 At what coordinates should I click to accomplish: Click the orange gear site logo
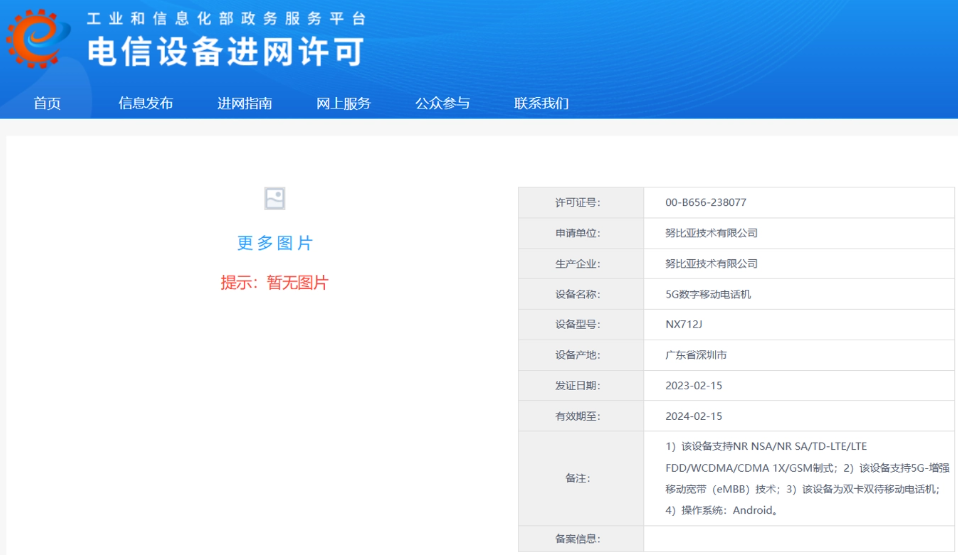(x=37, y=38)
